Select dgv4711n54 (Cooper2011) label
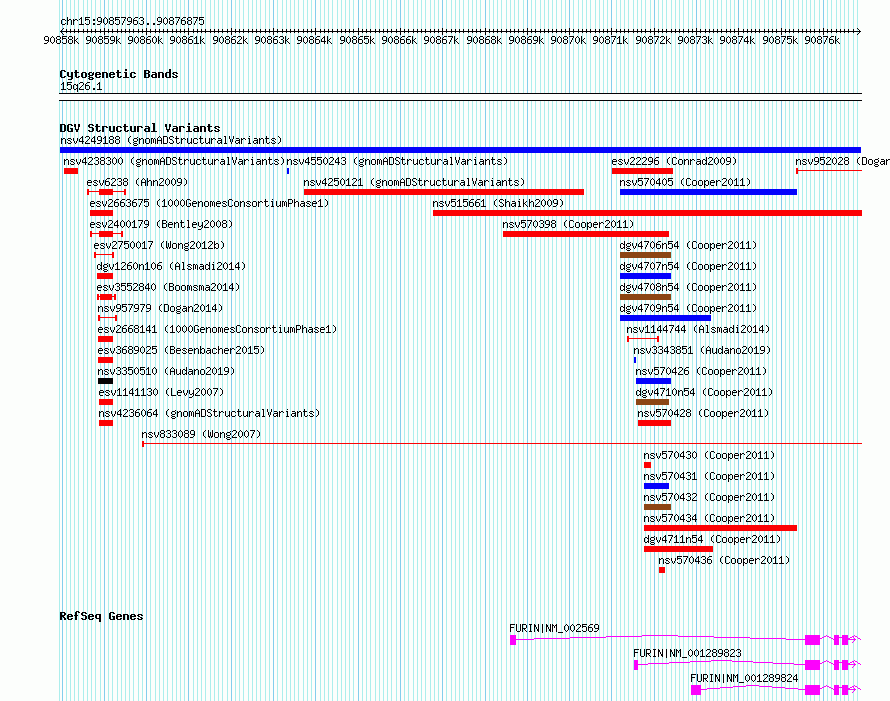890x701 pixels. pyautogui.click(x=712, y=539)
